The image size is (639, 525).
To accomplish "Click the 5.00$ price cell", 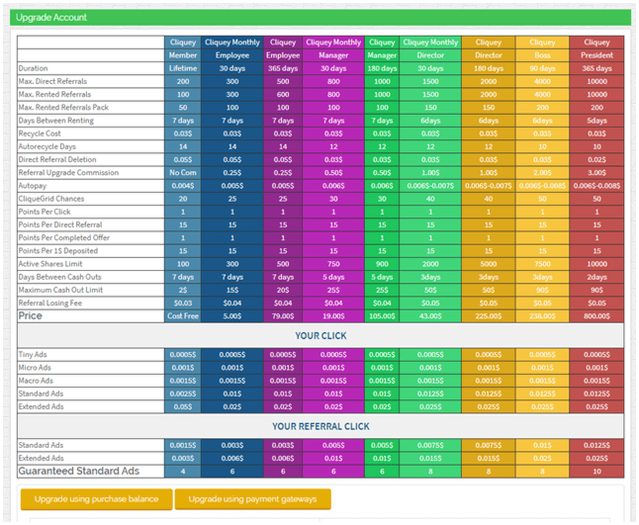I will 232,316.
